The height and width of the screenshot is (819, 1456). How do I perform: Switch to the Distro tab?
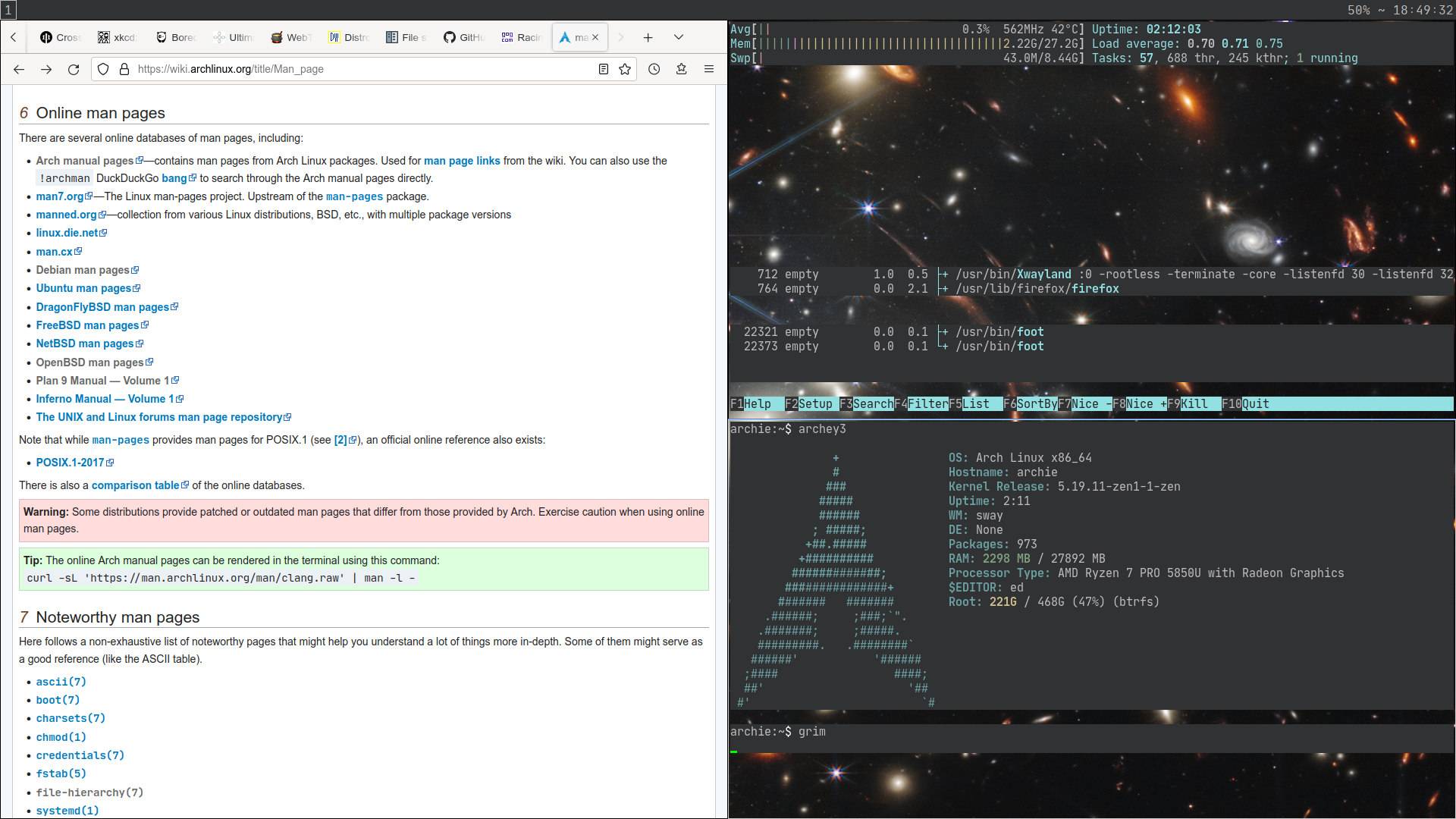pyautogui.click(x=349, y=37)
